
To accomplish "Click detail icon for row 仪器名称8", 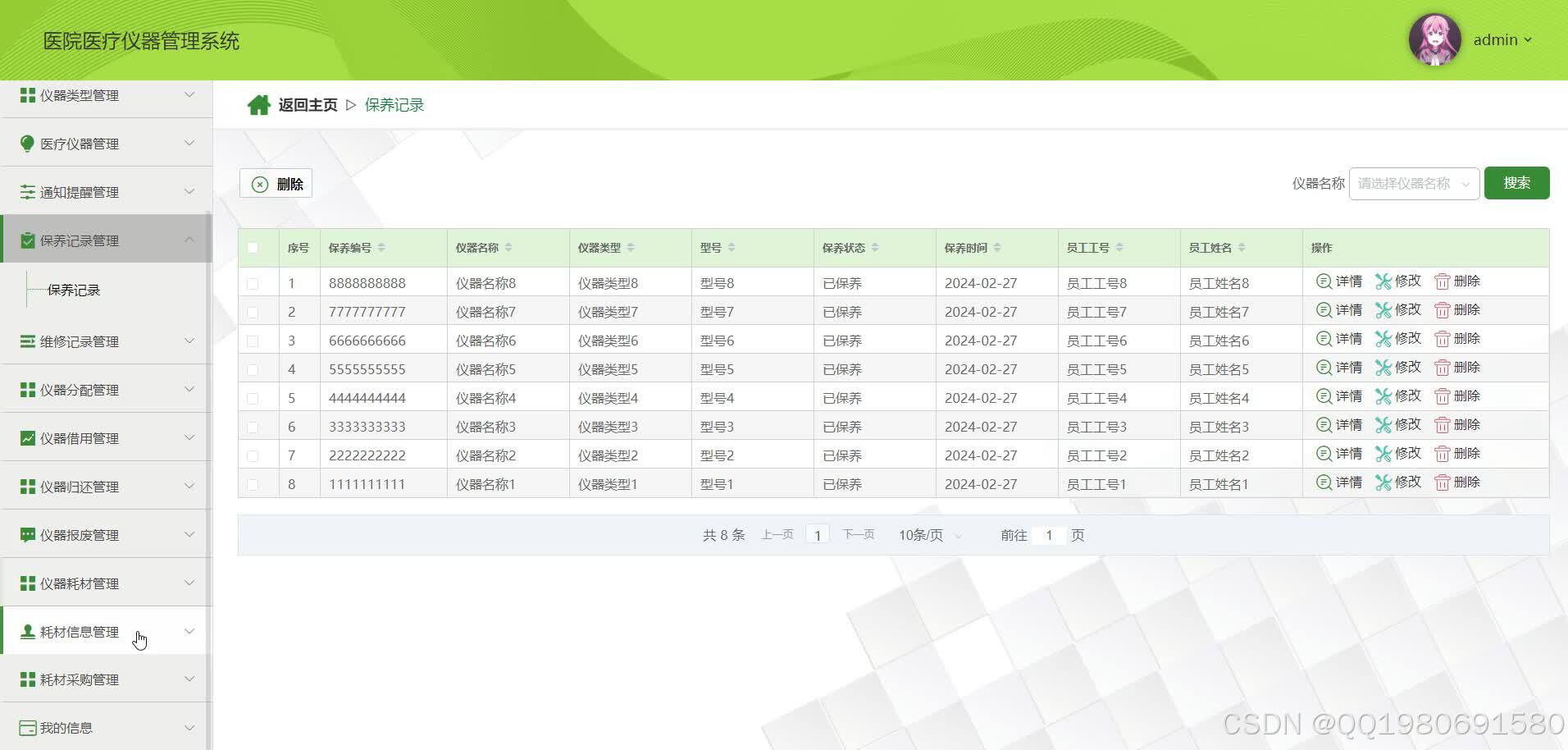I will point(1324,281).
